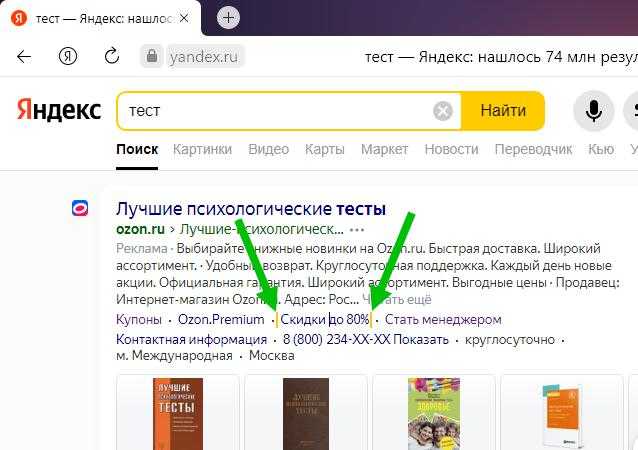Click the "Лучшие-психологическ..." breadcrumb link

point(262,229)
